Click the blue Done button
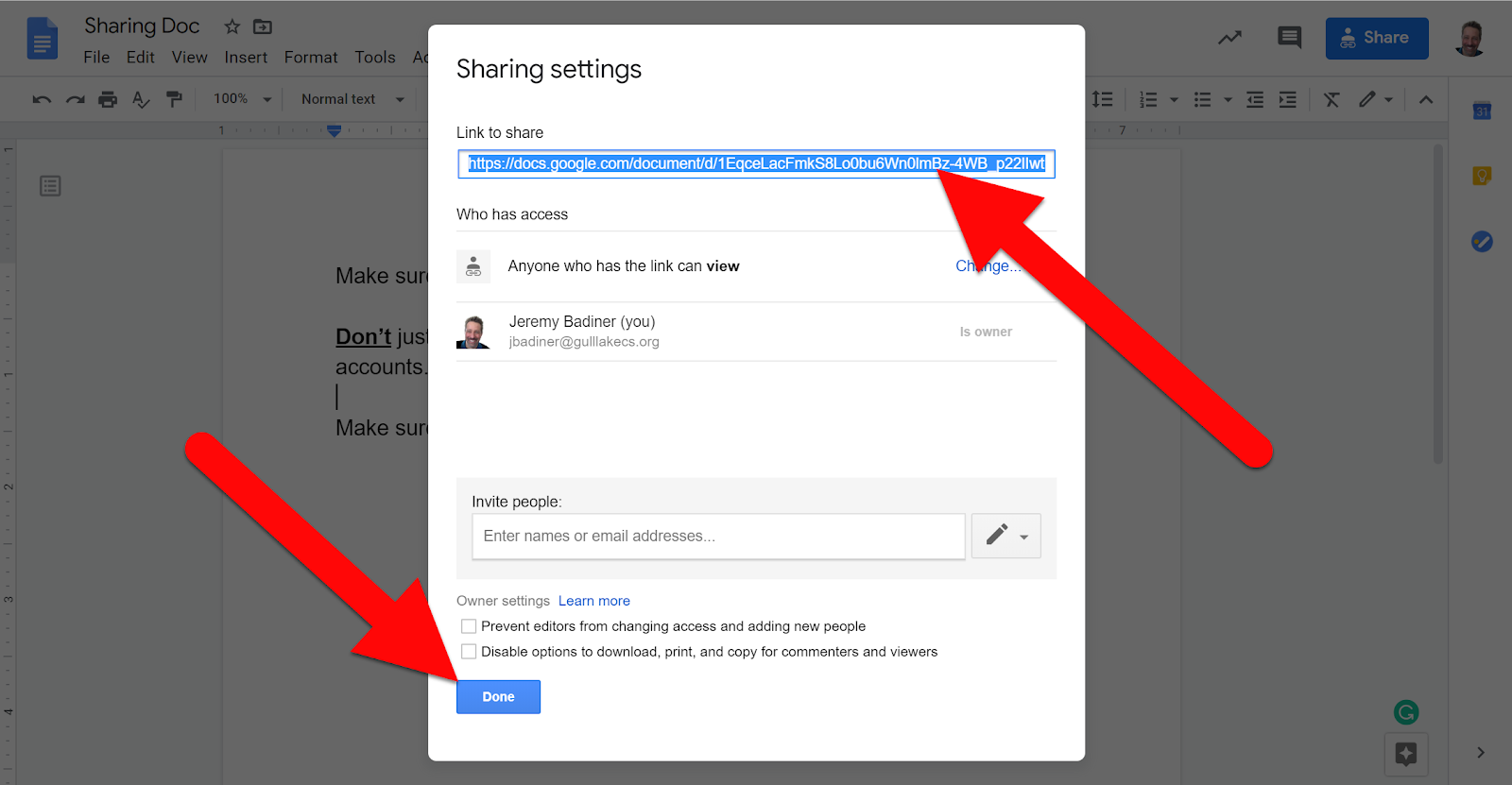The width and height of the screenshot is (1512, 785). click(x=498, y=697)
